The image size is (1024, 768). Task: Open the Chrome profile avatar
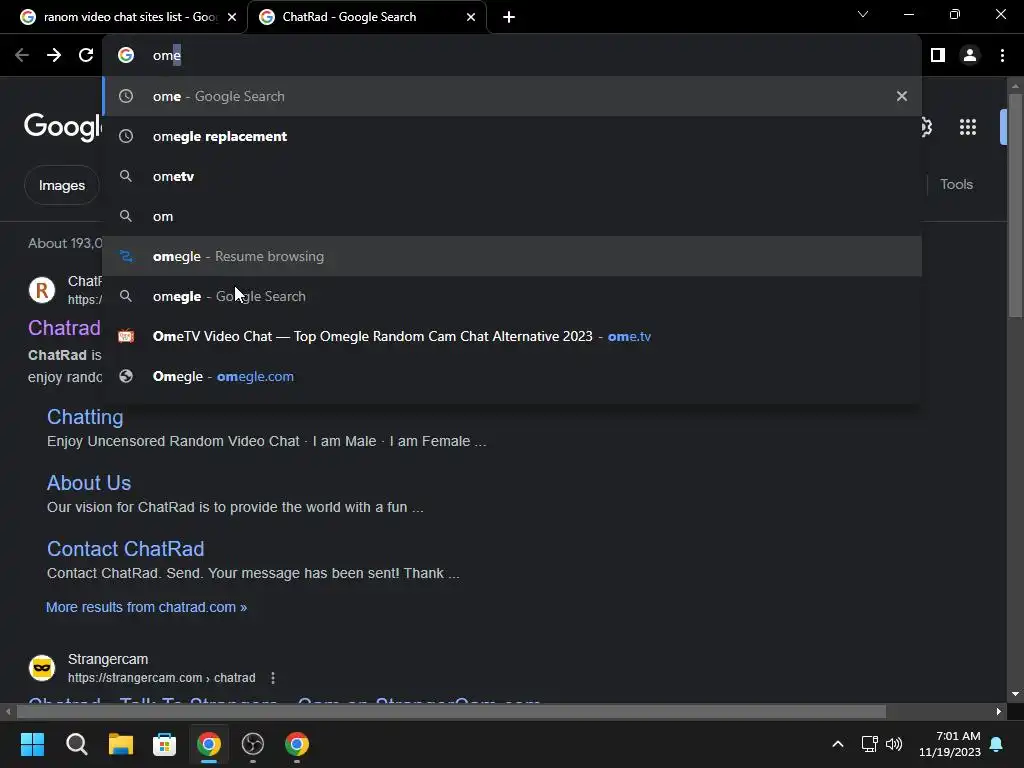point(970,56)
